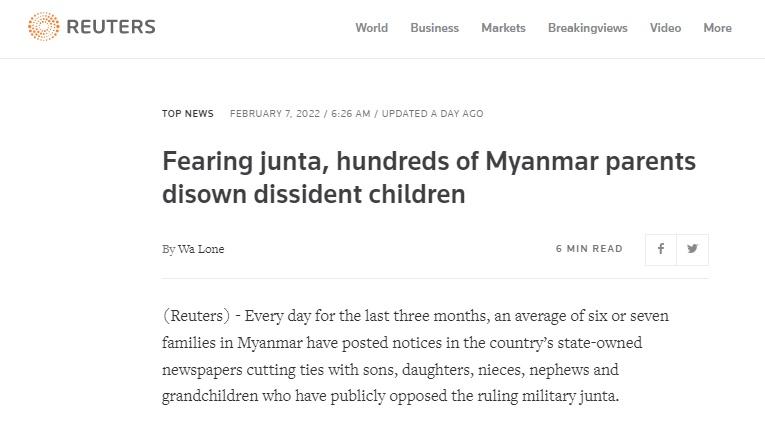Go to the Business section
The image size is (765, 430).
pos(434,28)
